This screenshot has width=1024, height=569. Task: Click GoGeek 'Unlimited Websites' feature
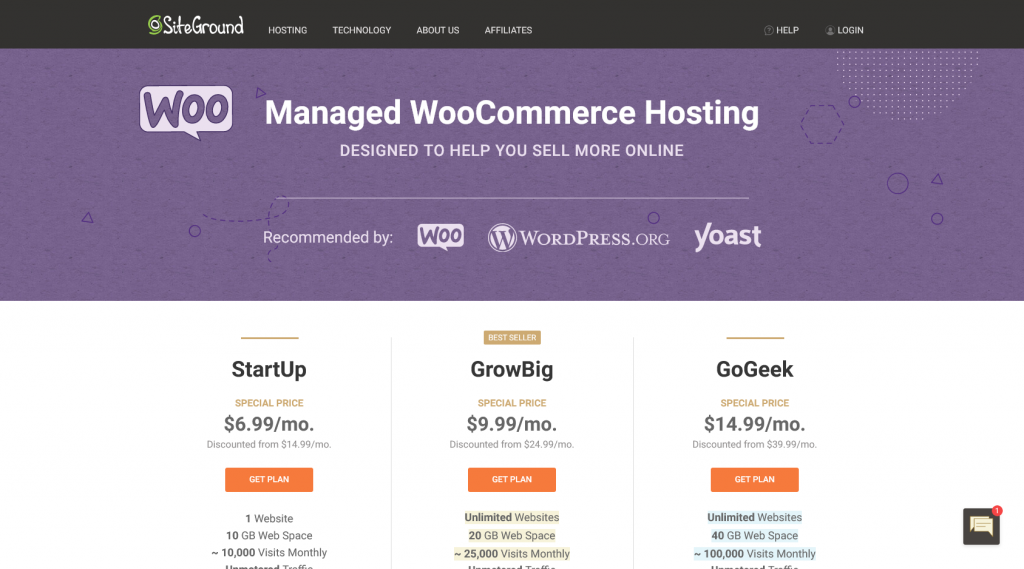pyautogui.click(x=754, y=517)
